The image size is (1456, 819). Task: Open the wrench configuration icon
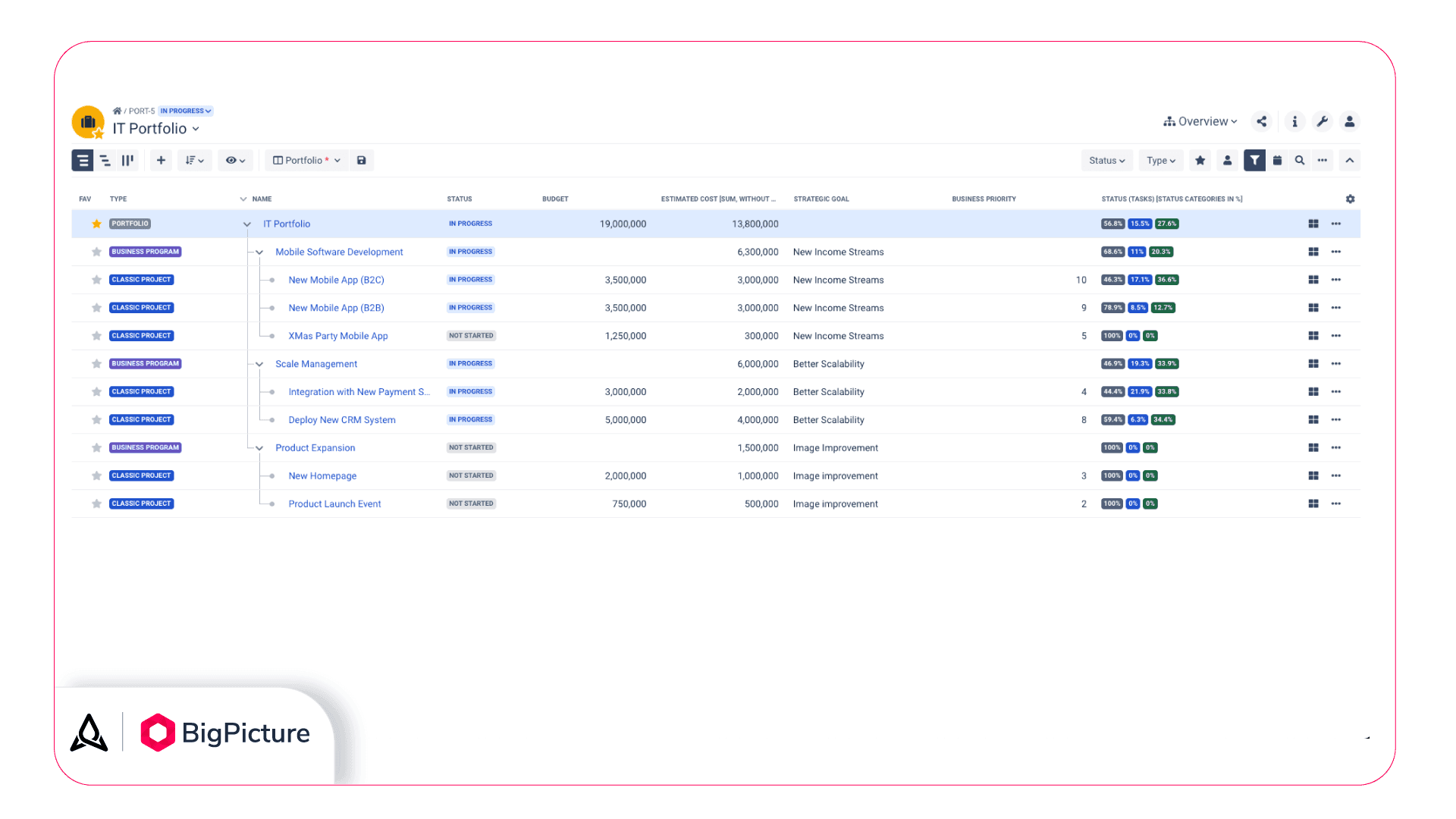click(x=1322, y=121)
